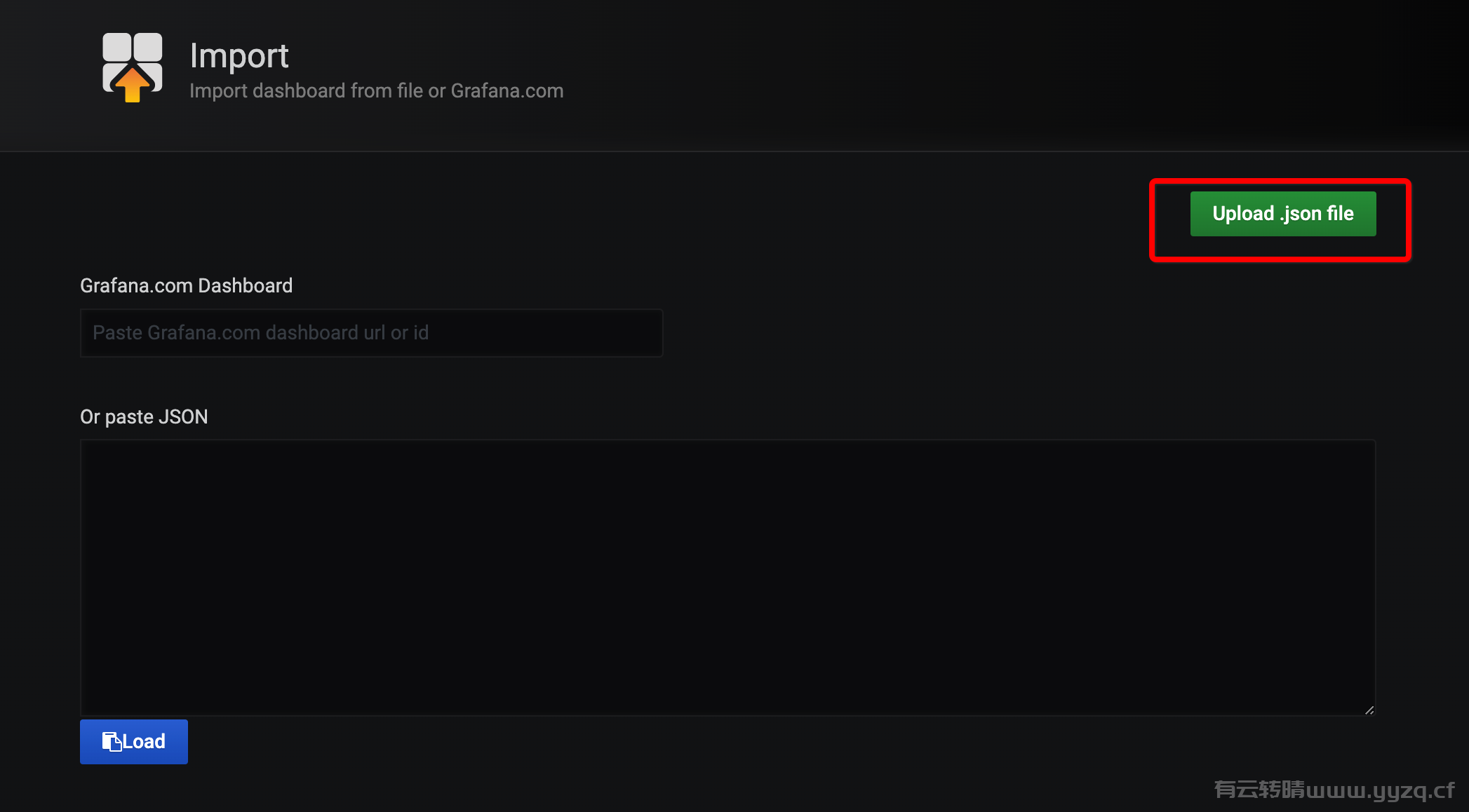Click the 'Grafana.com Dashboard' label
1469x812 pixels.
[x=186, y=286]
